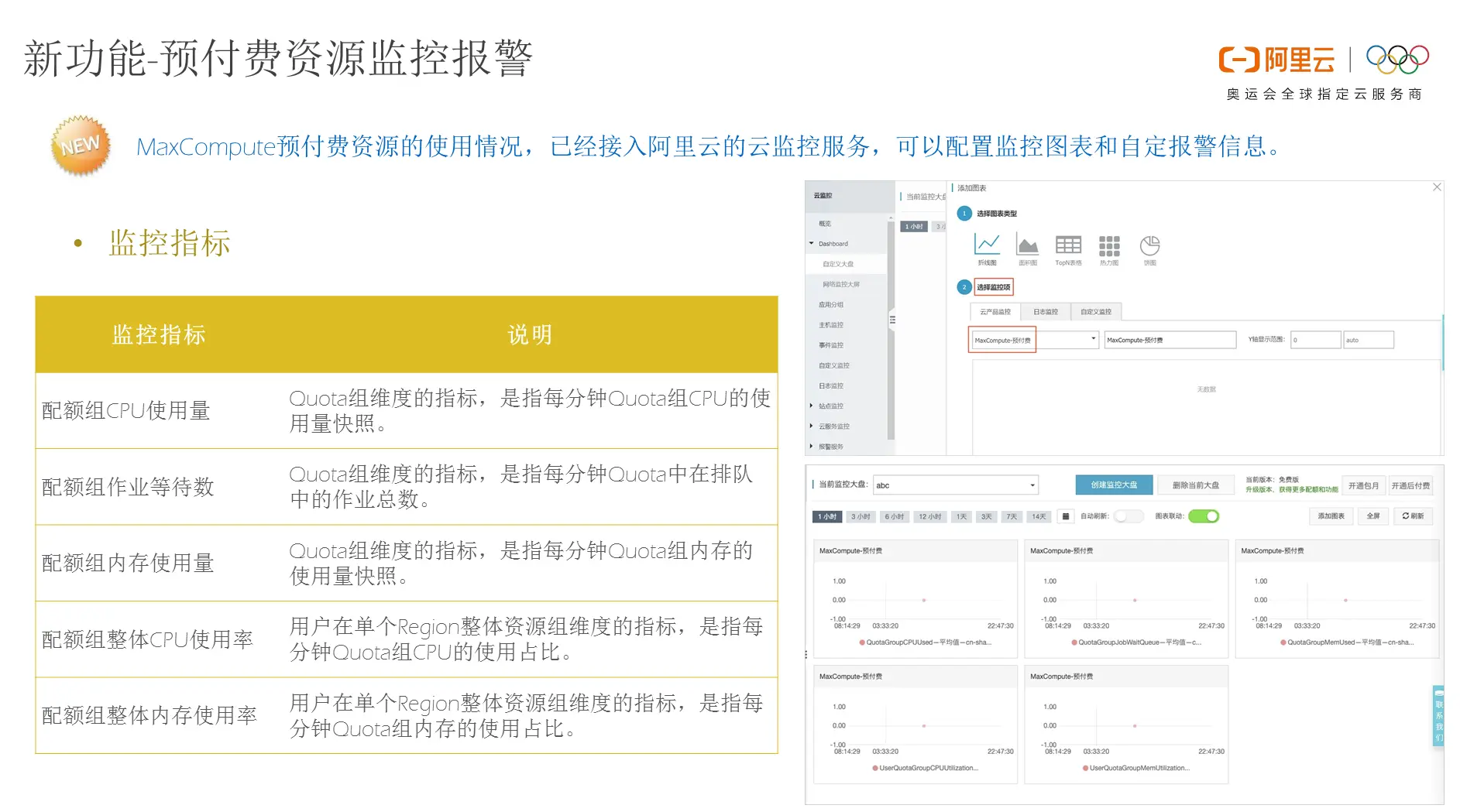Pick the pie chart (饼图) icon
The width and height of the screenshot is (1460, 812).
1149,245
